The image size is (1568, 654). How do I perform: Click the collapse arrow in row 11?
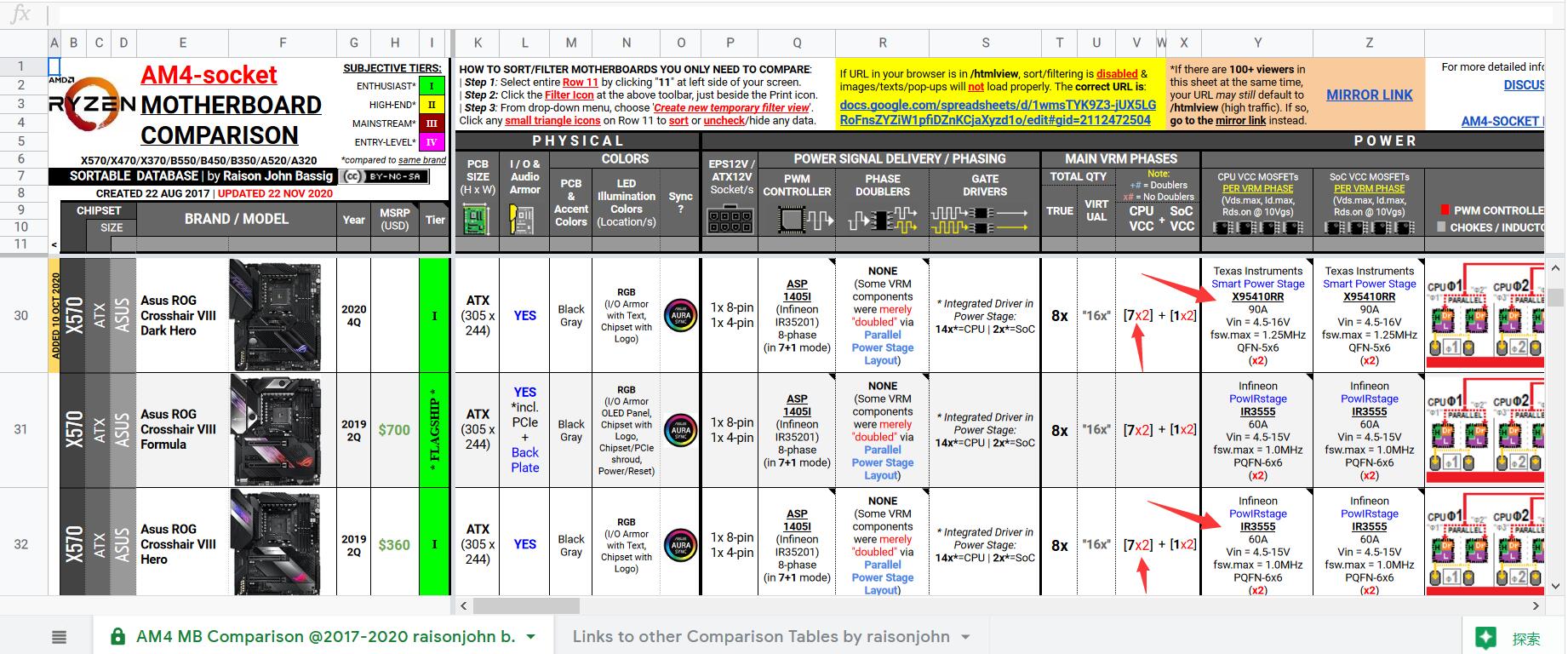[54, 245]
